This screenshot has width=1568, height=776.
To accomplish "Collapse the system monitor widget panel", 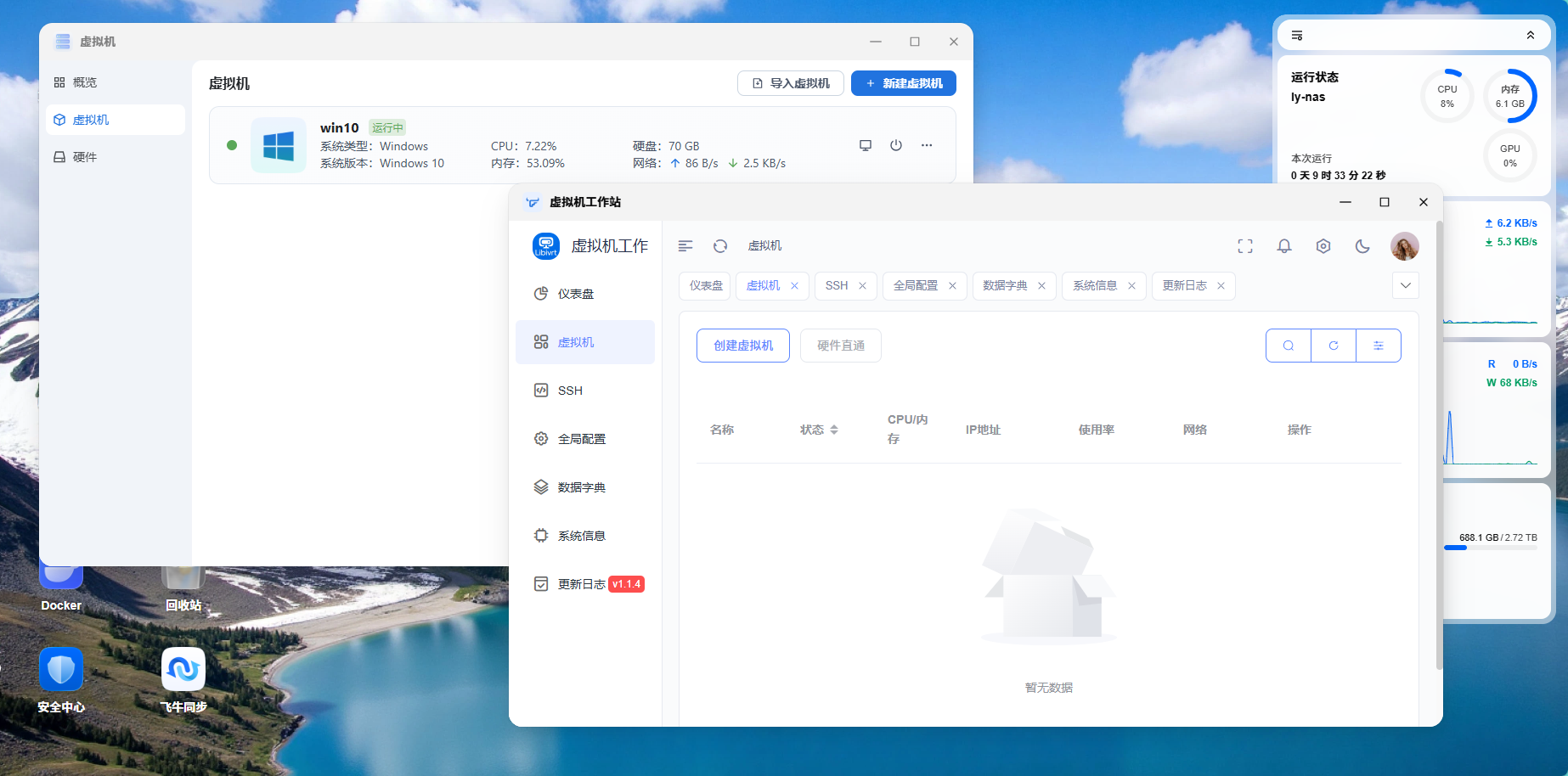I will (1531, 35).
